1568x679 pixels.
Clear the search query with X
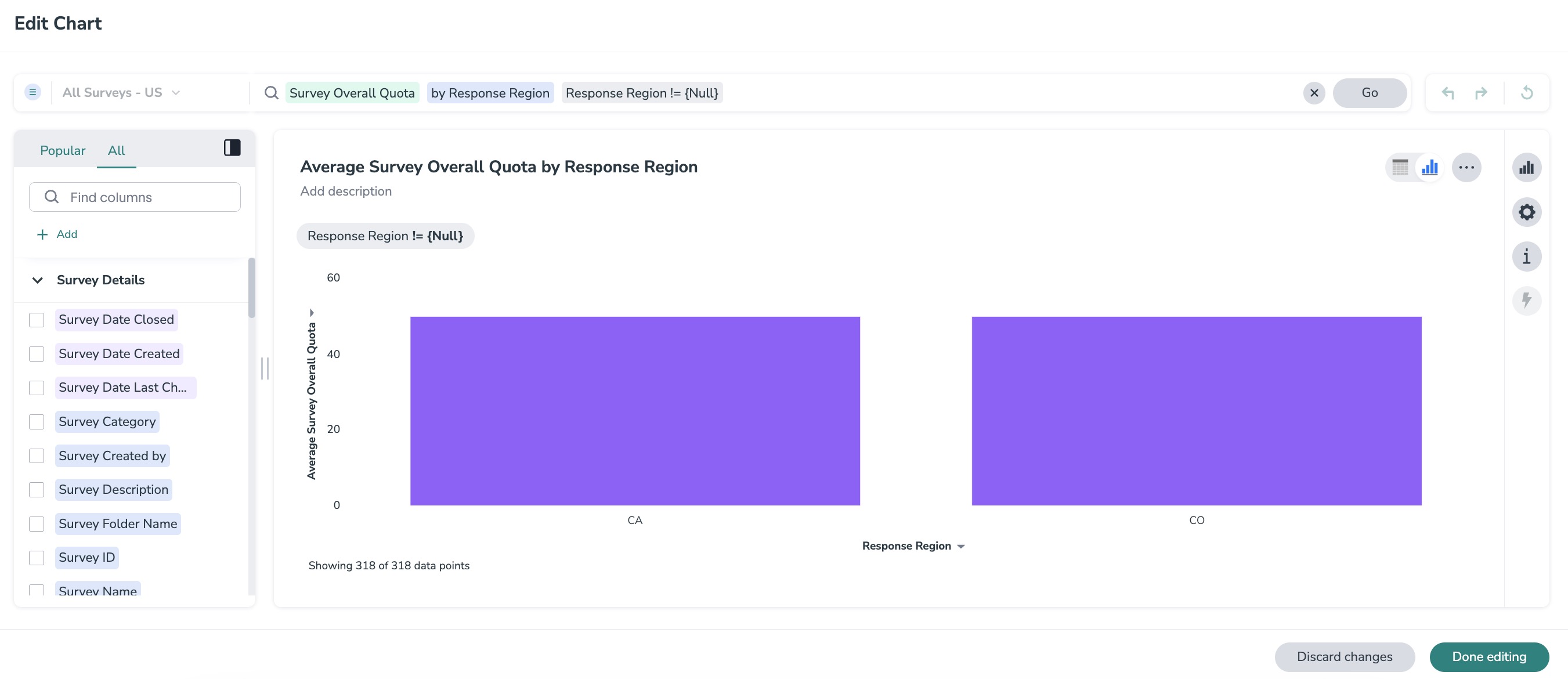[x=1314, y=93]
